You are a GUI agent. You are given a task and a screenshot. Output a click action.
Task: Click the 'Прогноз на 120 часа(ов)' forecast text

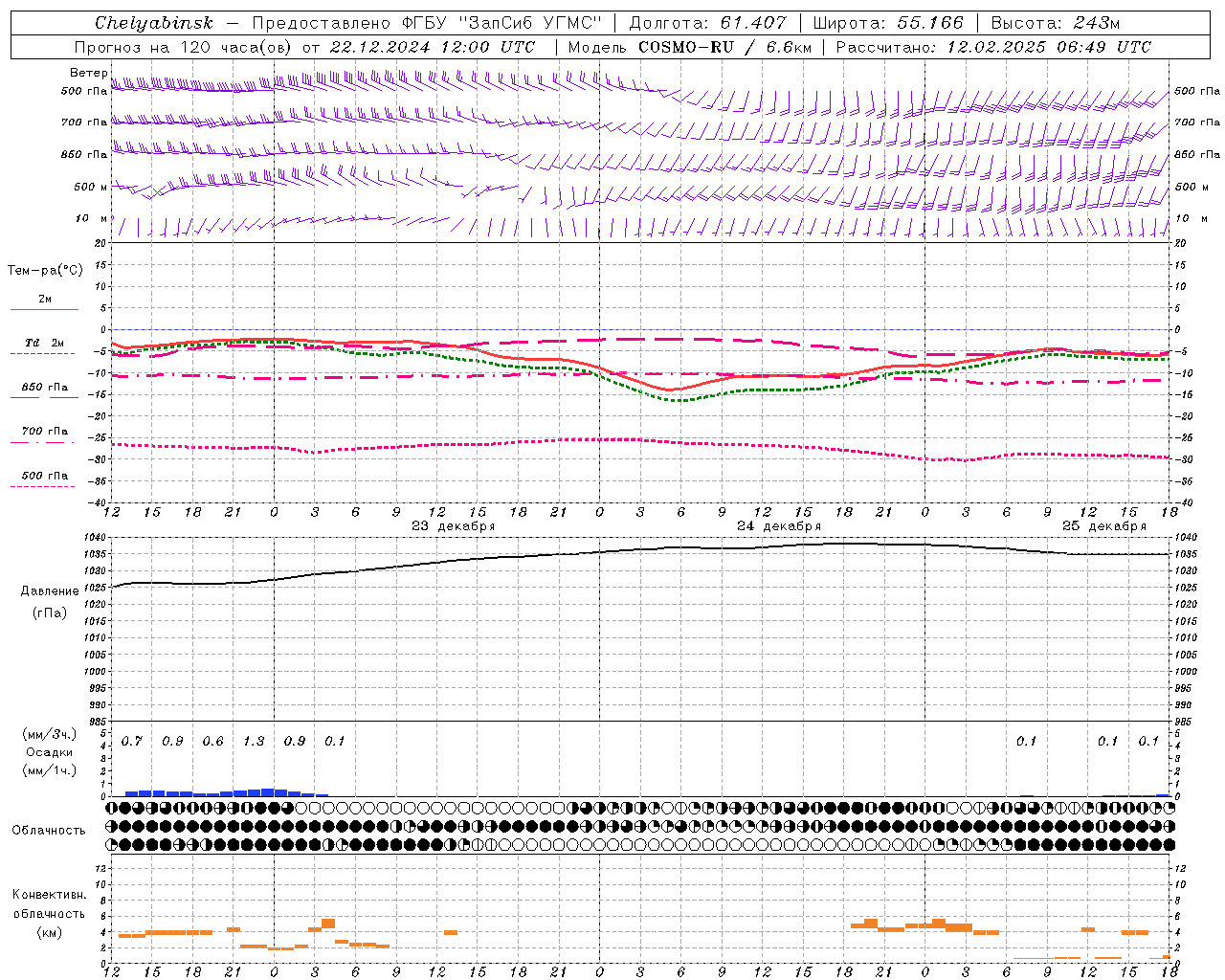coord(184,47)
